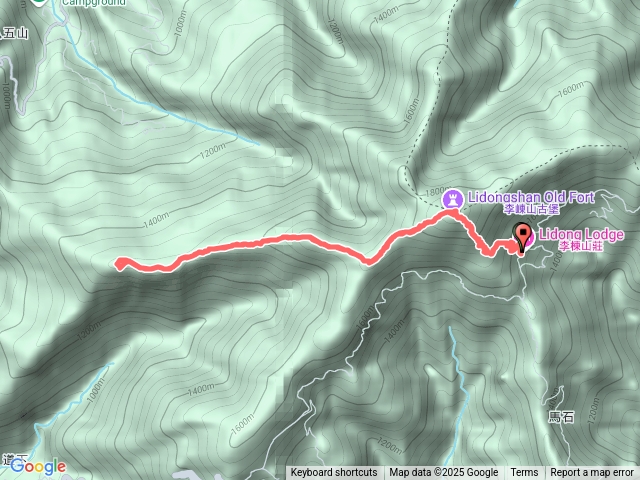Image resolution: width=640 pixels, height=480 pixels.
Task: Click the red end-point pin marker
Action: [x=523, y=238]
